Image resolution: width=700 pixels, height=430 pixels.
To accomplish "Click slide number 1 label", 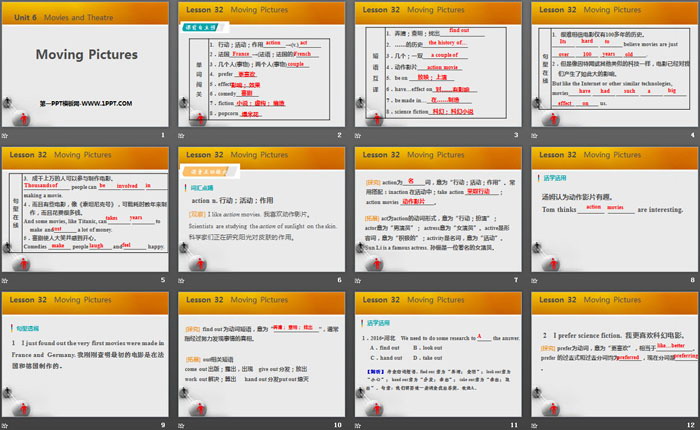I will (x=163, y=135).
